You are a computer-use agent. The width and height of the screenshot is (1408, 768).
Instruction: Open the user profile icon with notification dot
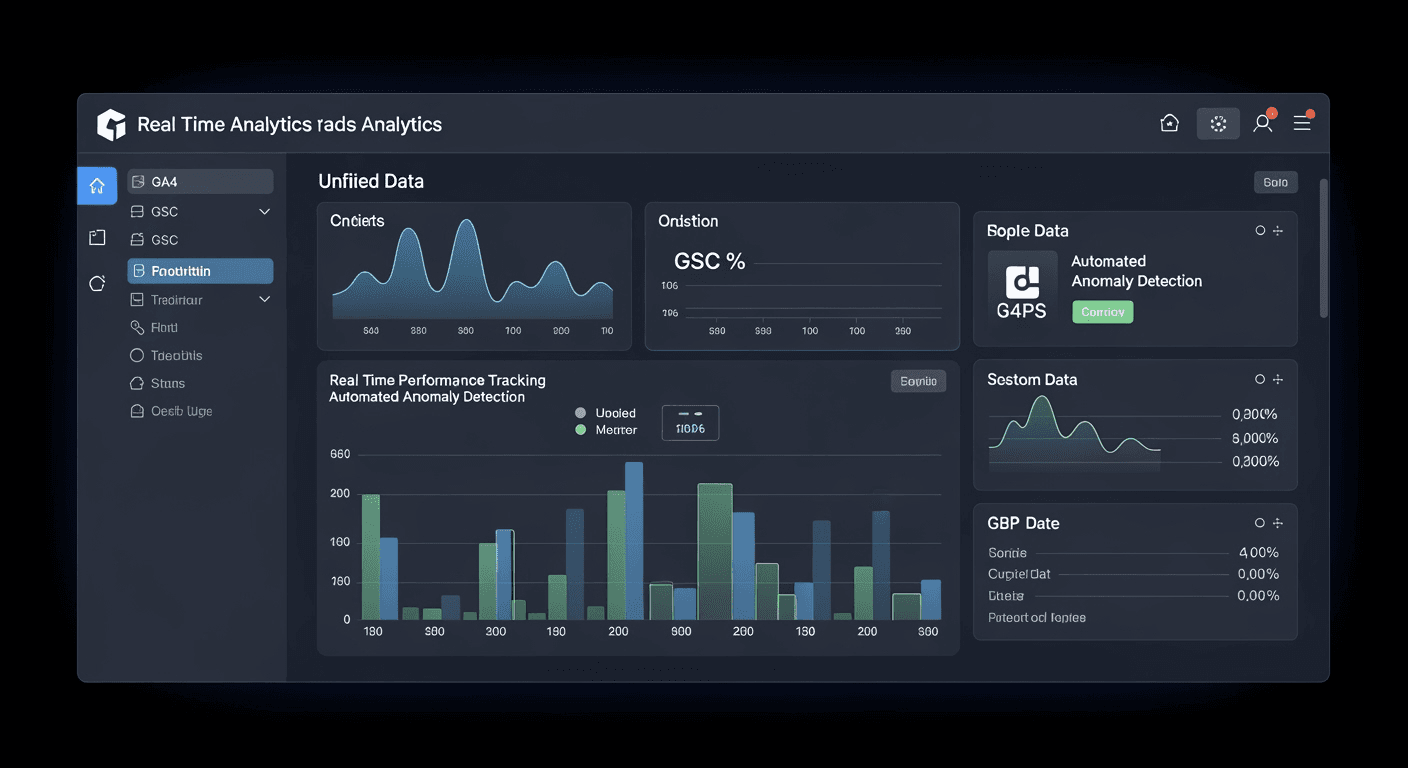tap(1263, 123)
